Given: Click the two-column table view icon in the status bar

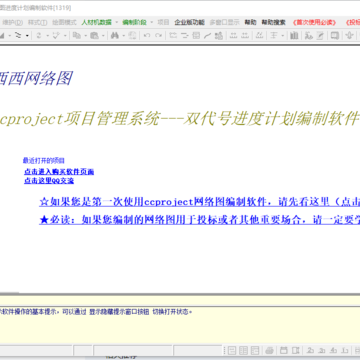Looking at the screenshot, I should click(x=244, y=350).
